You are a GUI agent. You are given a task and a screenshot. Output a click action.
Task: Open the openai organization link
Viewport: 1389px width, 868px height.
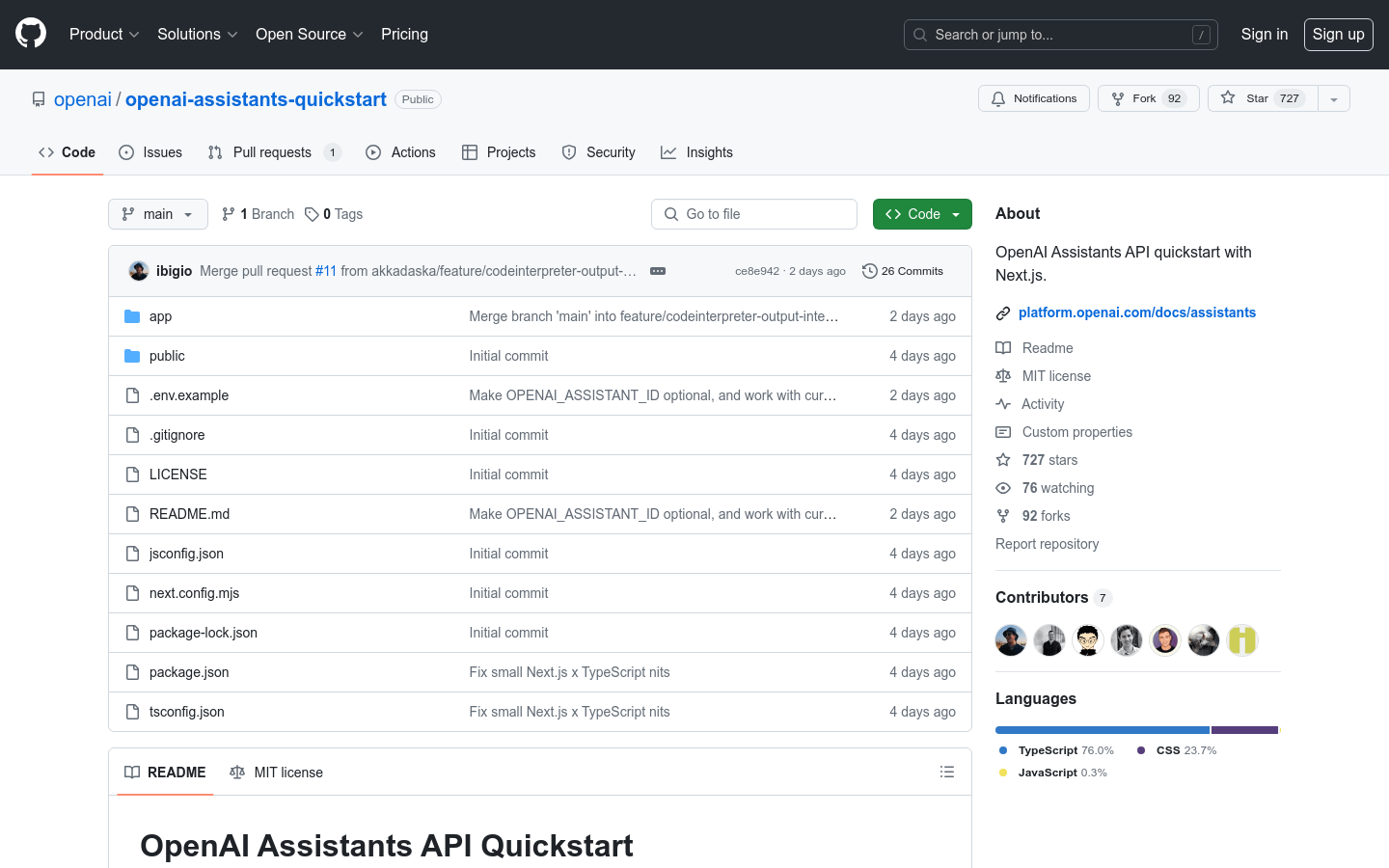click(83, 99)
